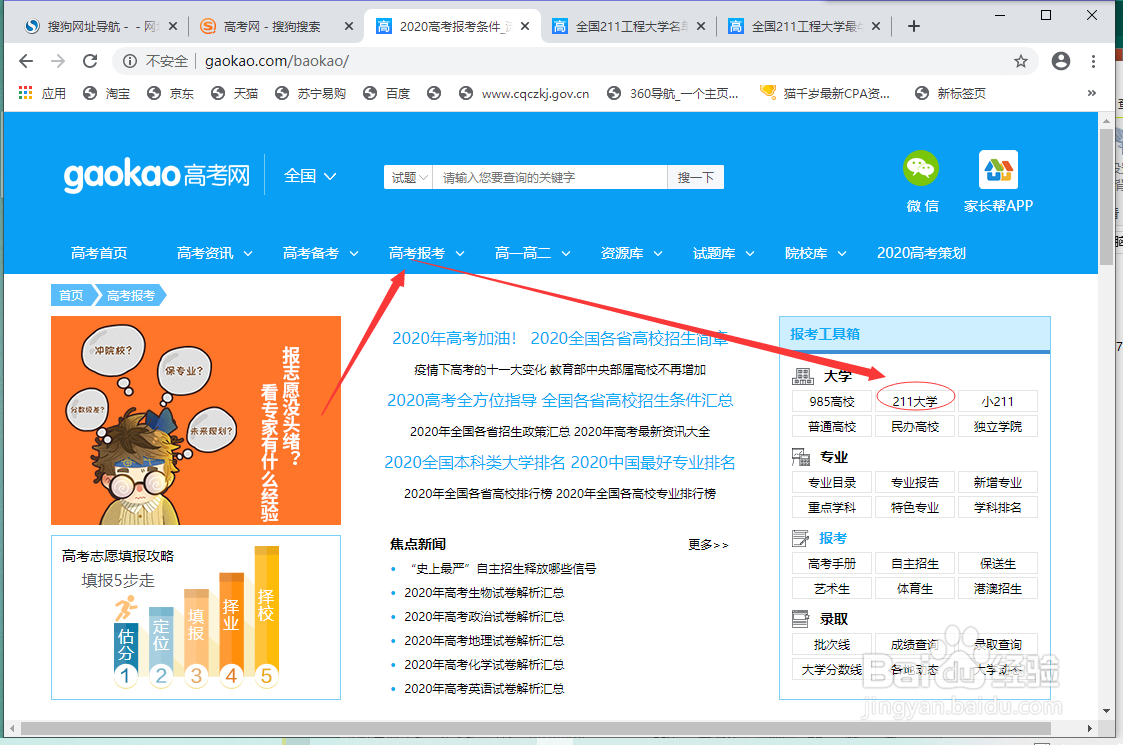This screenshot has width=1123, height=745.
Task: Click the gaokao 高考网 logo
Action: pos(155,175)
